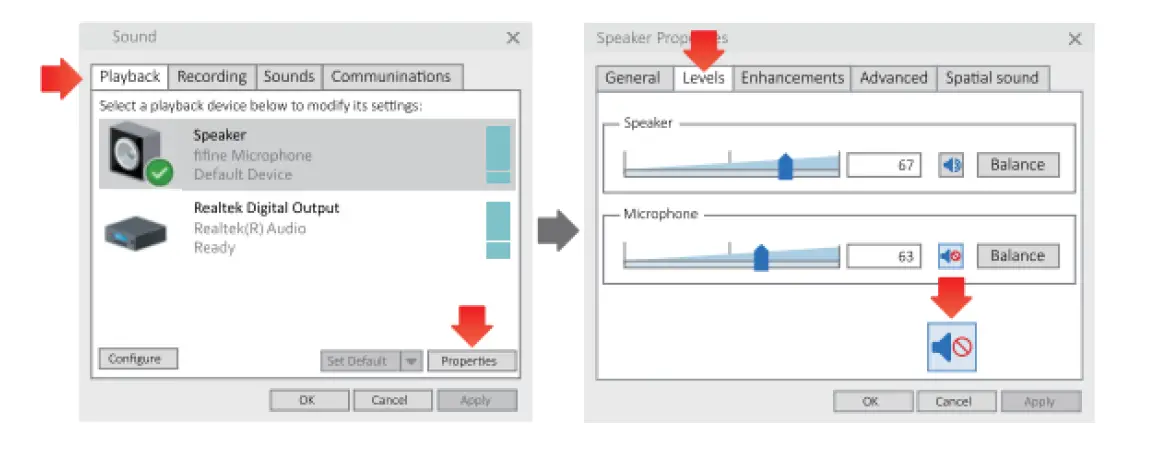Open the Set Default dropdown arrow
Screen dimensions: 1150x451
point(411,361)
